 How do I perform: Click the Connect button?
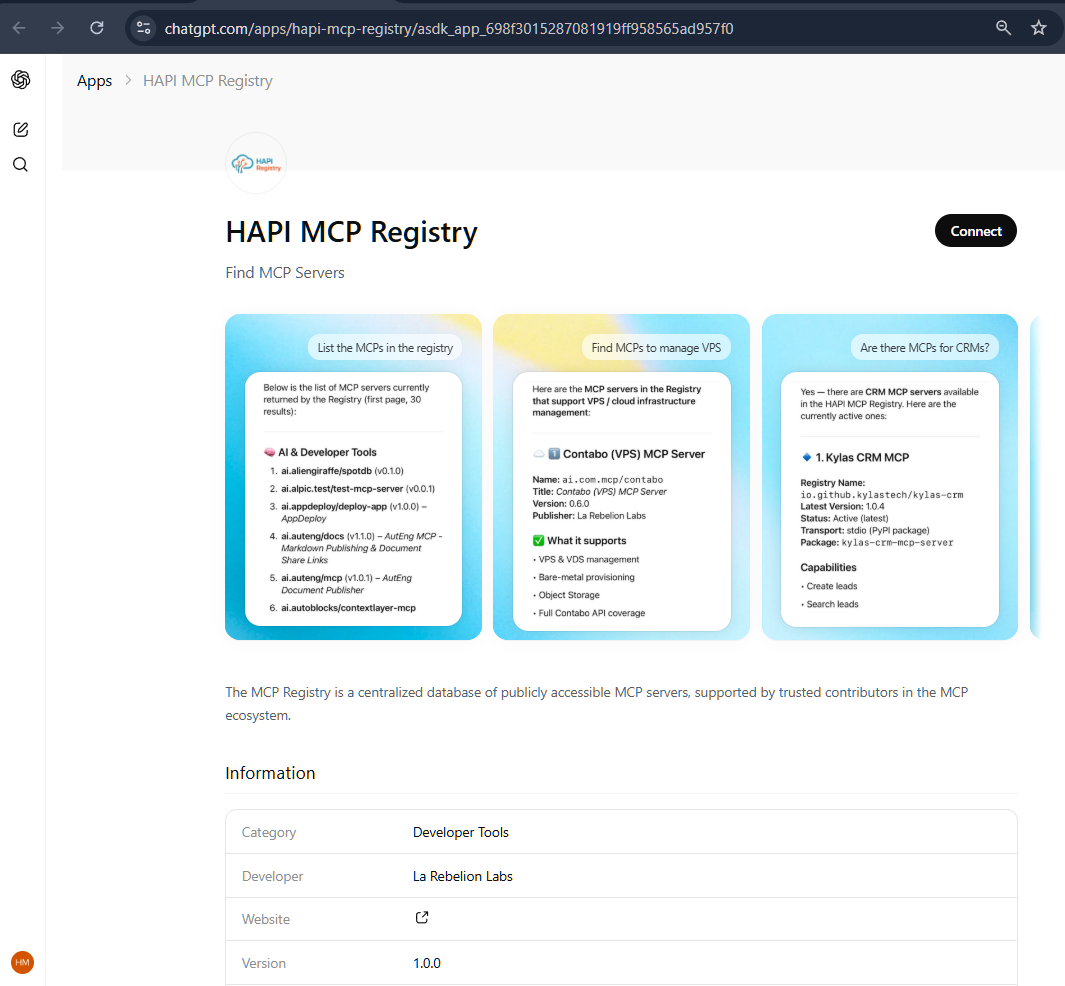(x=975, y=230)
